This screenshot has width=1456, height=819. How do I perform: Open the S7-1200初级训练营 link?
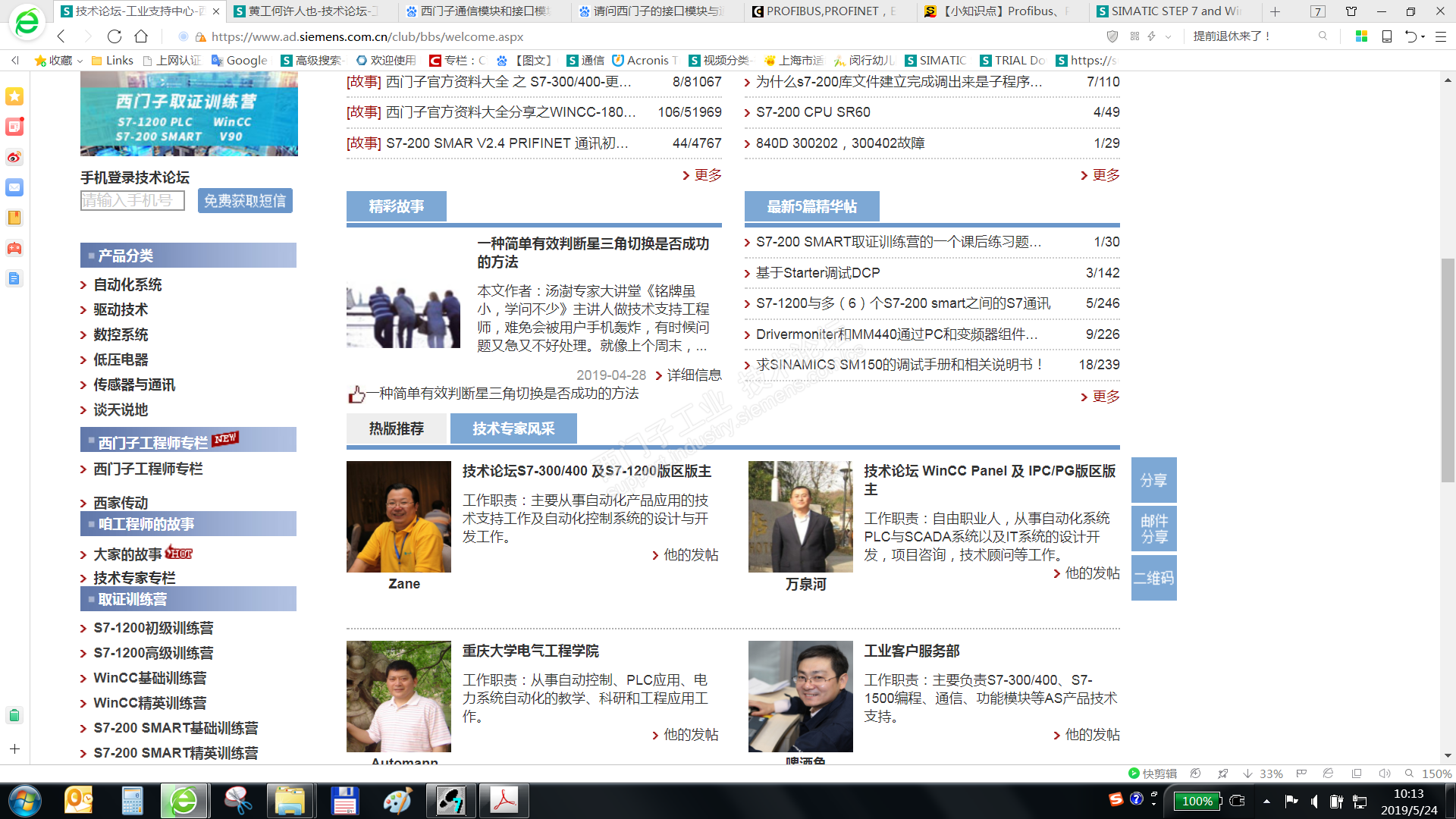coord(153,628)
